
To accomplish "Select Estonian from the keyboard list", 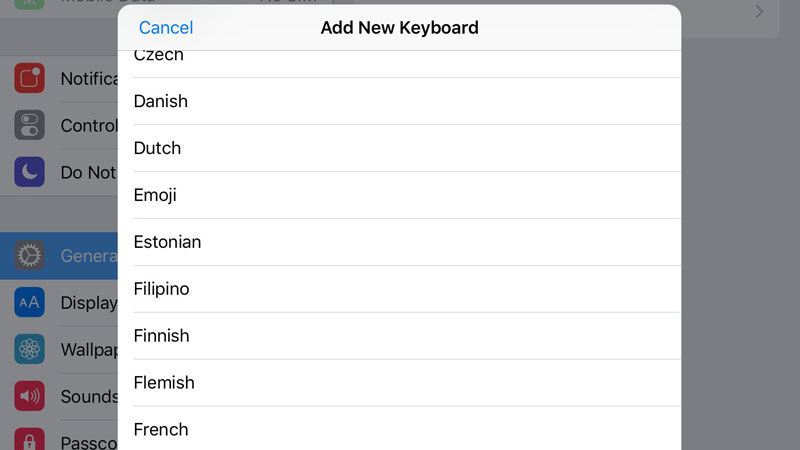I will point(399,242).
